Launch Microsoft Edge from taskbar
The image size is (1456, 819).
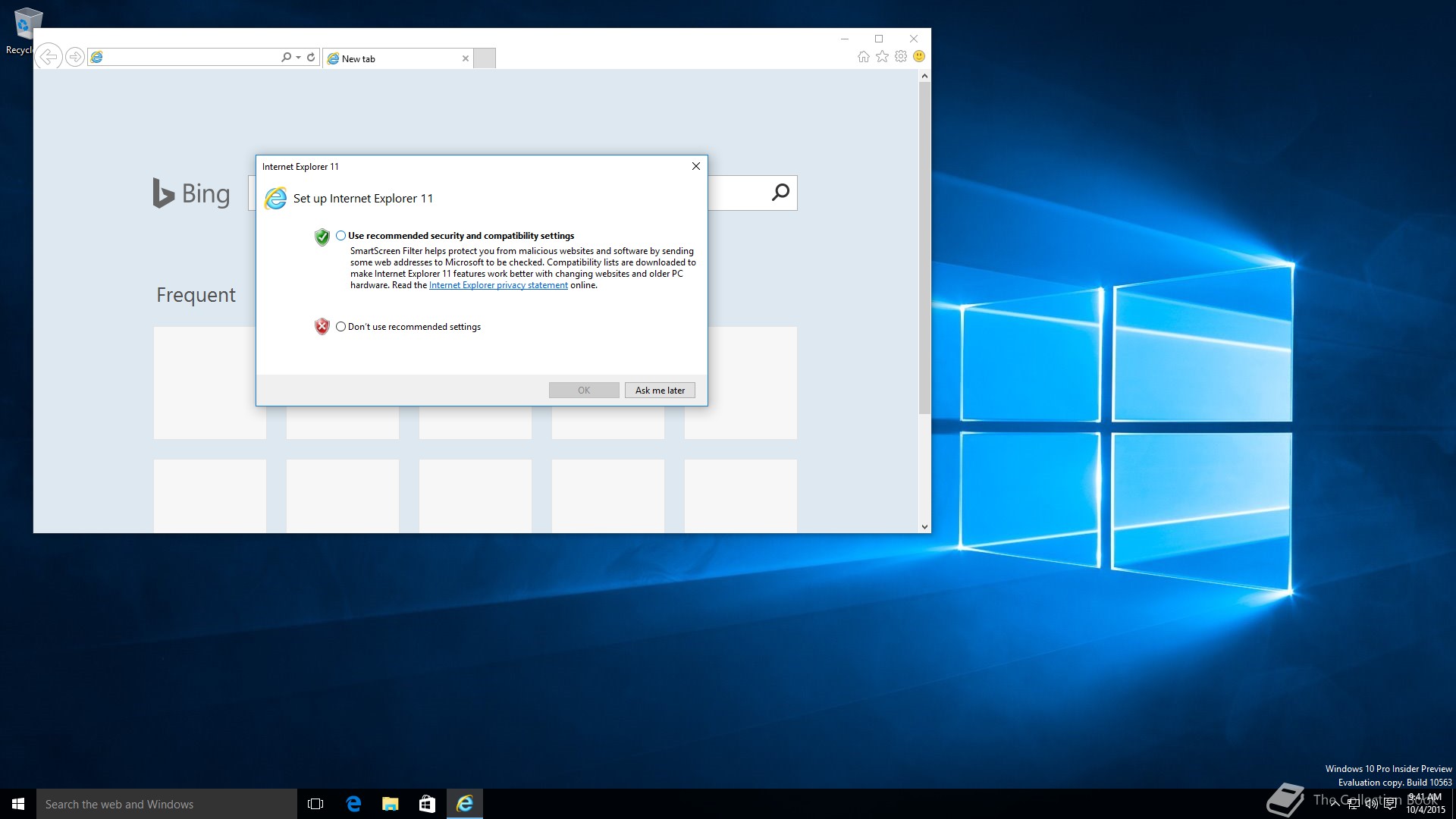(353, 804)
